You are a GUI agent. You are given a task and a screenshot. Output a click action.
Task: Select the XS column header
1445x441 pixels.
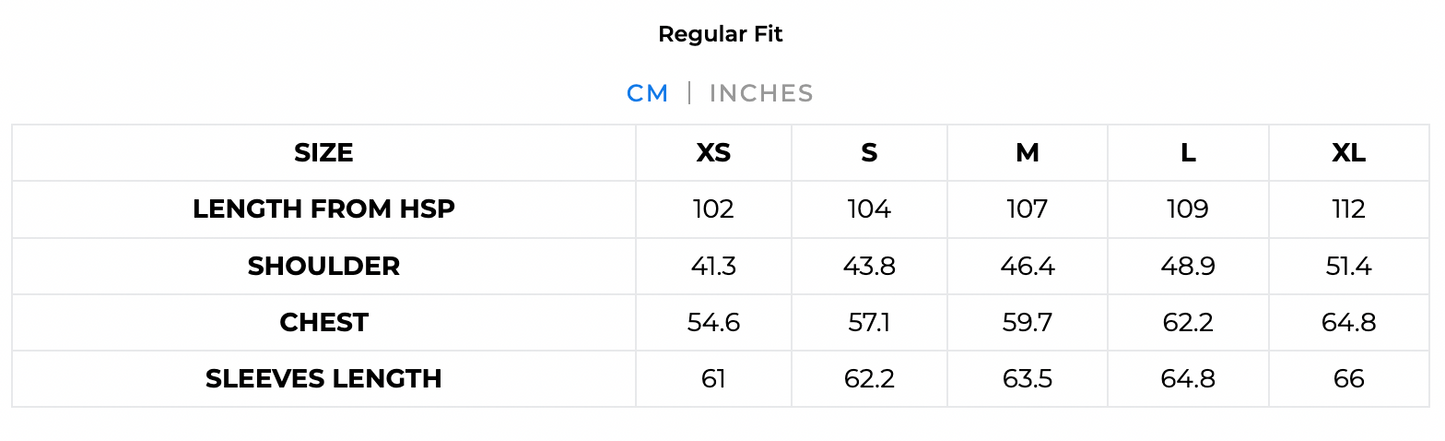coord(713,153)
